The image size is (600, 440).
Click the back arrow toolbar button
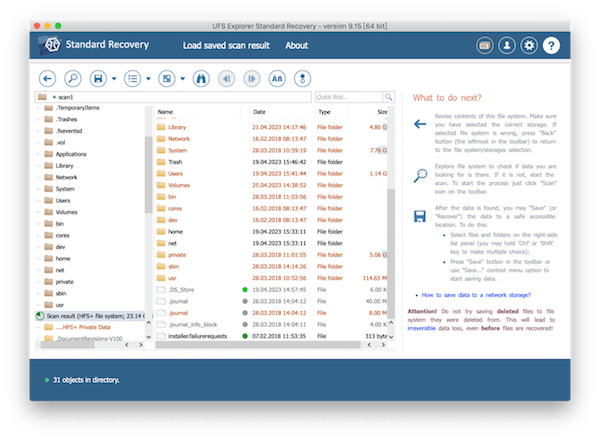47,79
